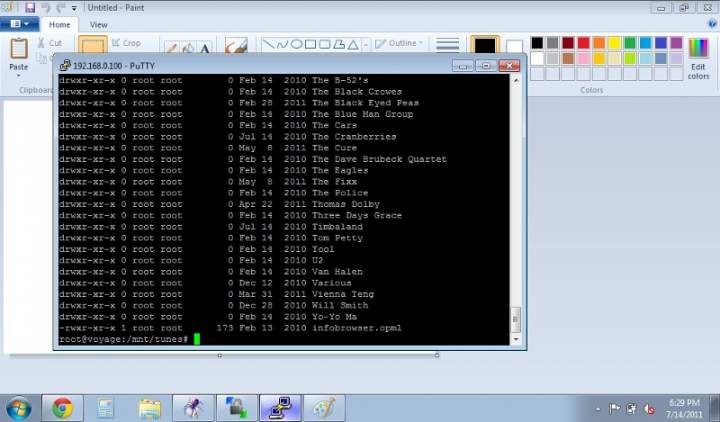Click 'Yo-Yo Ma' directory line in PuTTY
Screen dimensions: 720x422
[208, 317]
